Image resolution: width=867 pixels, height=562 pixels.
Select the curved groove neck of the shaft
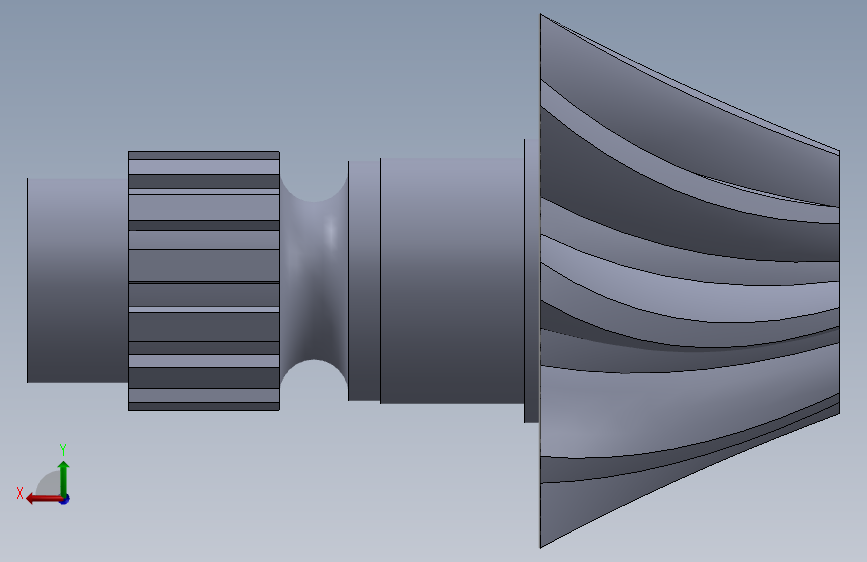click(x=314, y=281)
